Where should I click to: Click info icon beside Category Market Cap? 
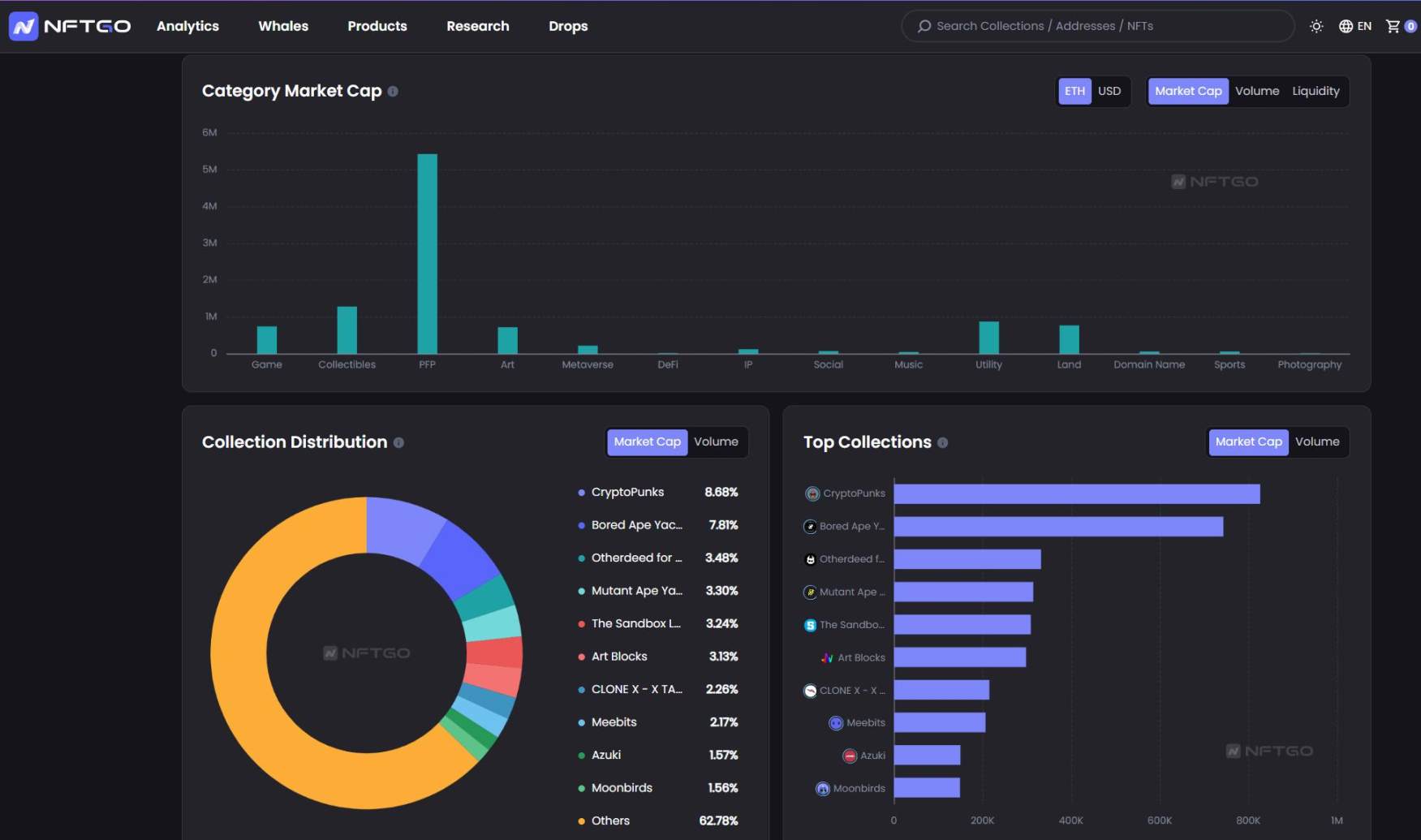coord(393,92)
